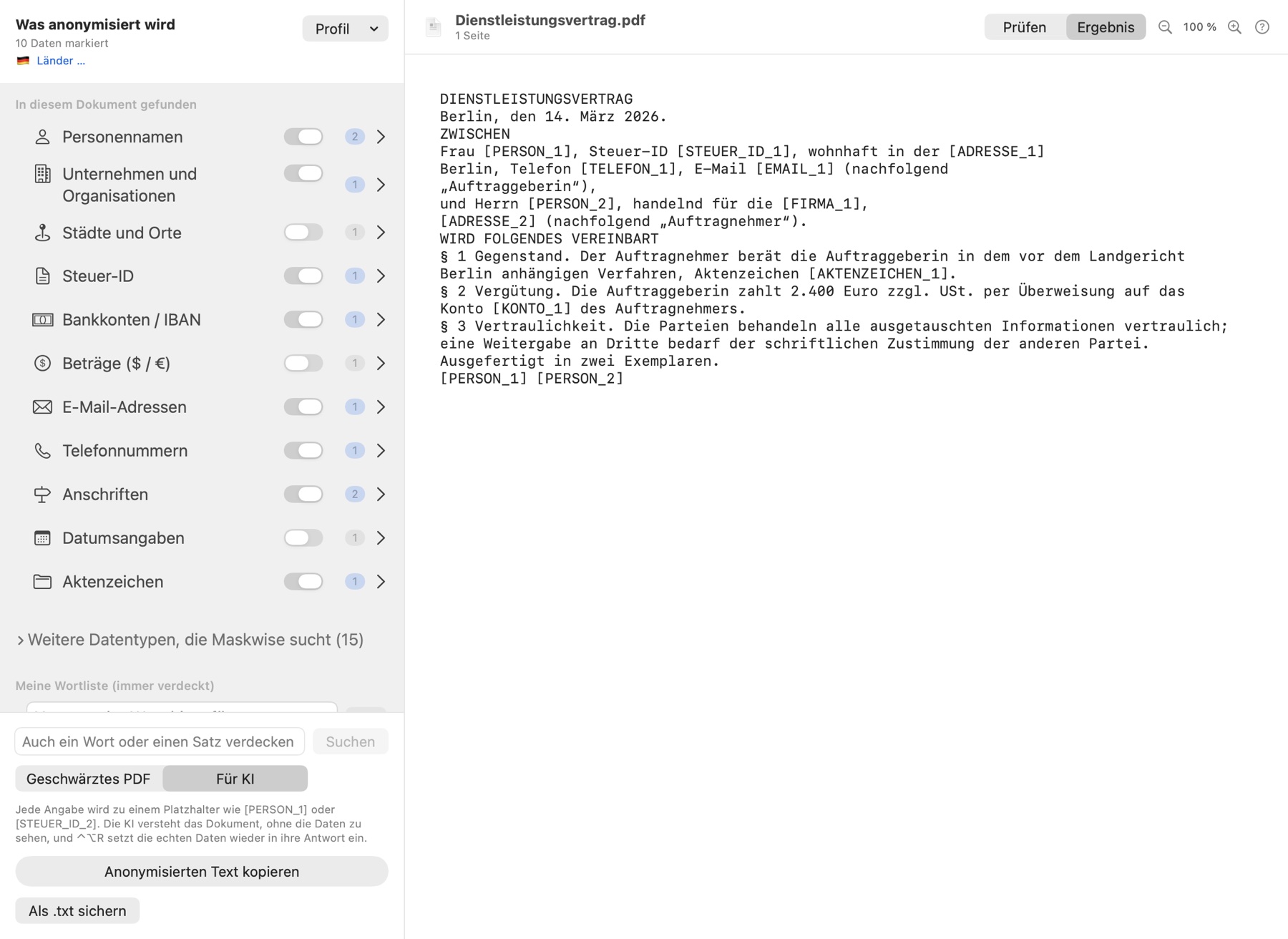Expand Weitere Datentypen, die Maskwise sucht
Image resolution: width=1288 pixels, height=939 pixels.
click(190, 640)
